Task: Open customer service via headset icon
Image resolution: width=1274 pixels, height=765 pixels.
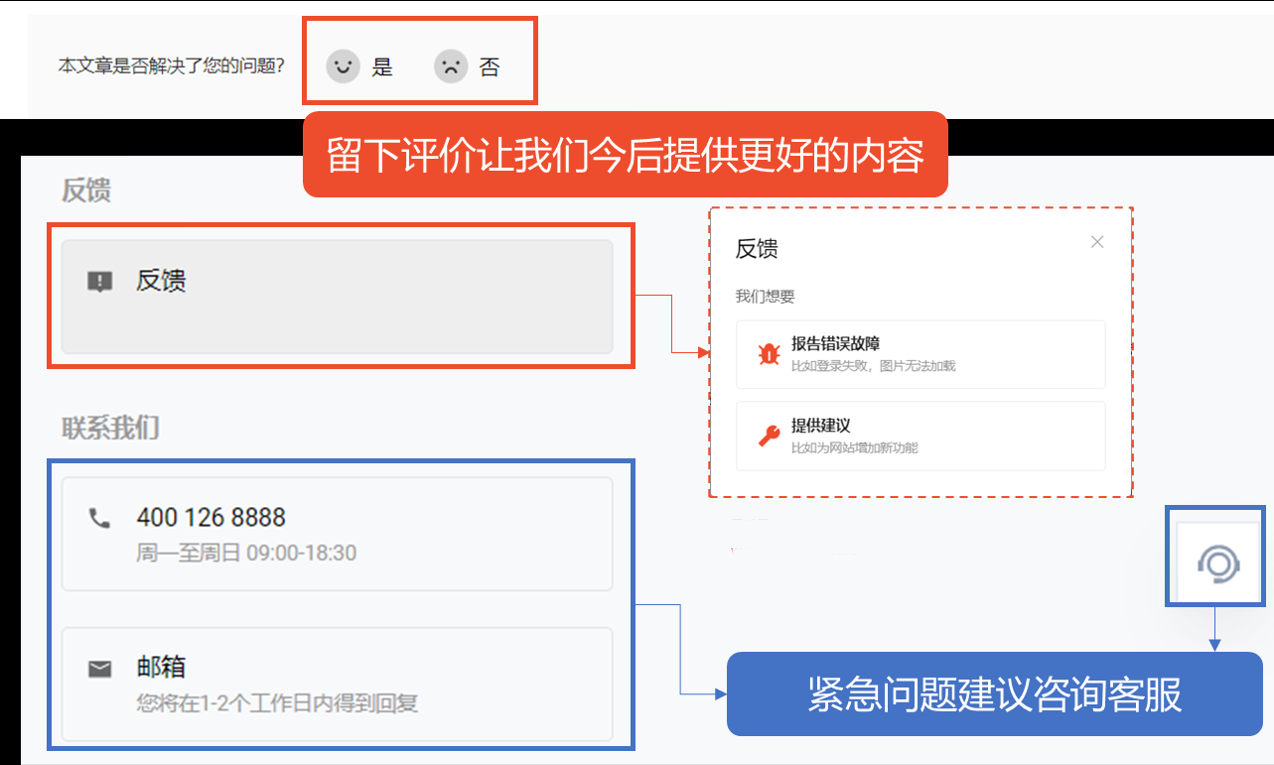Action: pyautogui.click(x=1217, y=565)
